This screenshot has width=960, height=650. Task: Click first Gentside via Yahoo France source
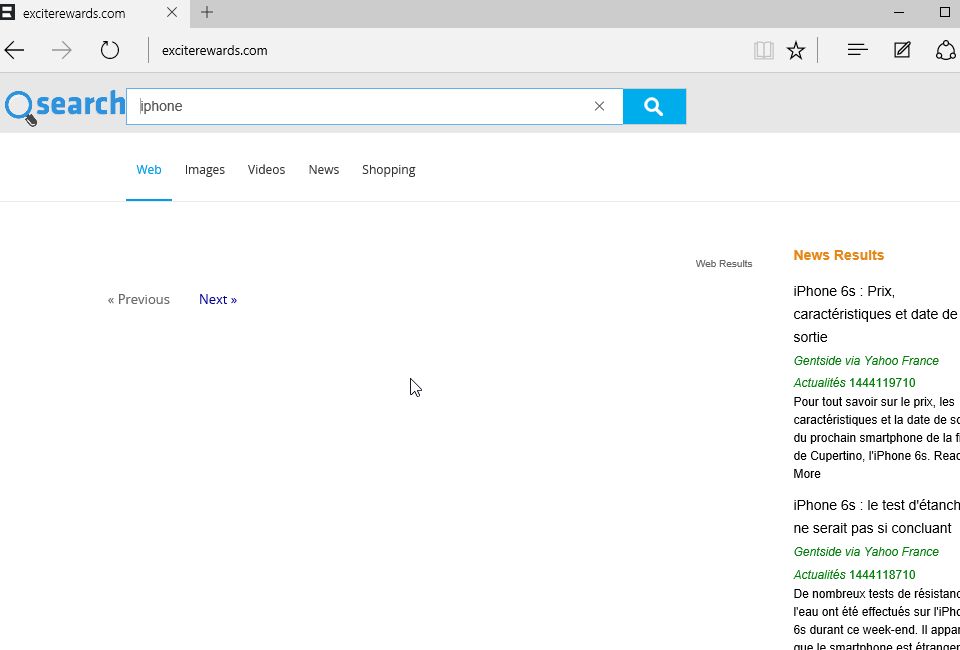click(x=866, y=361)
